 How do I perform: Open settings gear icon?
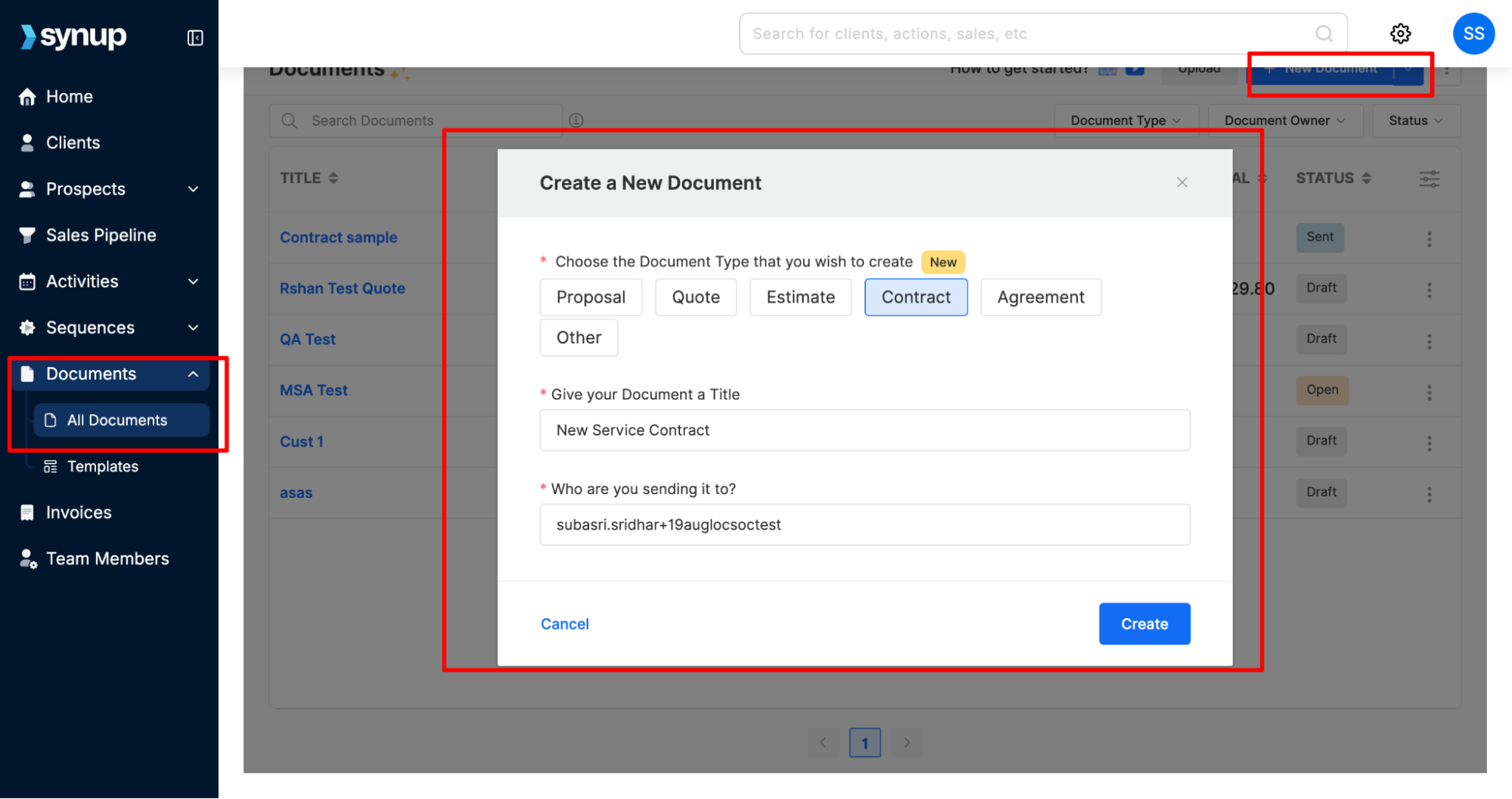[1400, 33]
